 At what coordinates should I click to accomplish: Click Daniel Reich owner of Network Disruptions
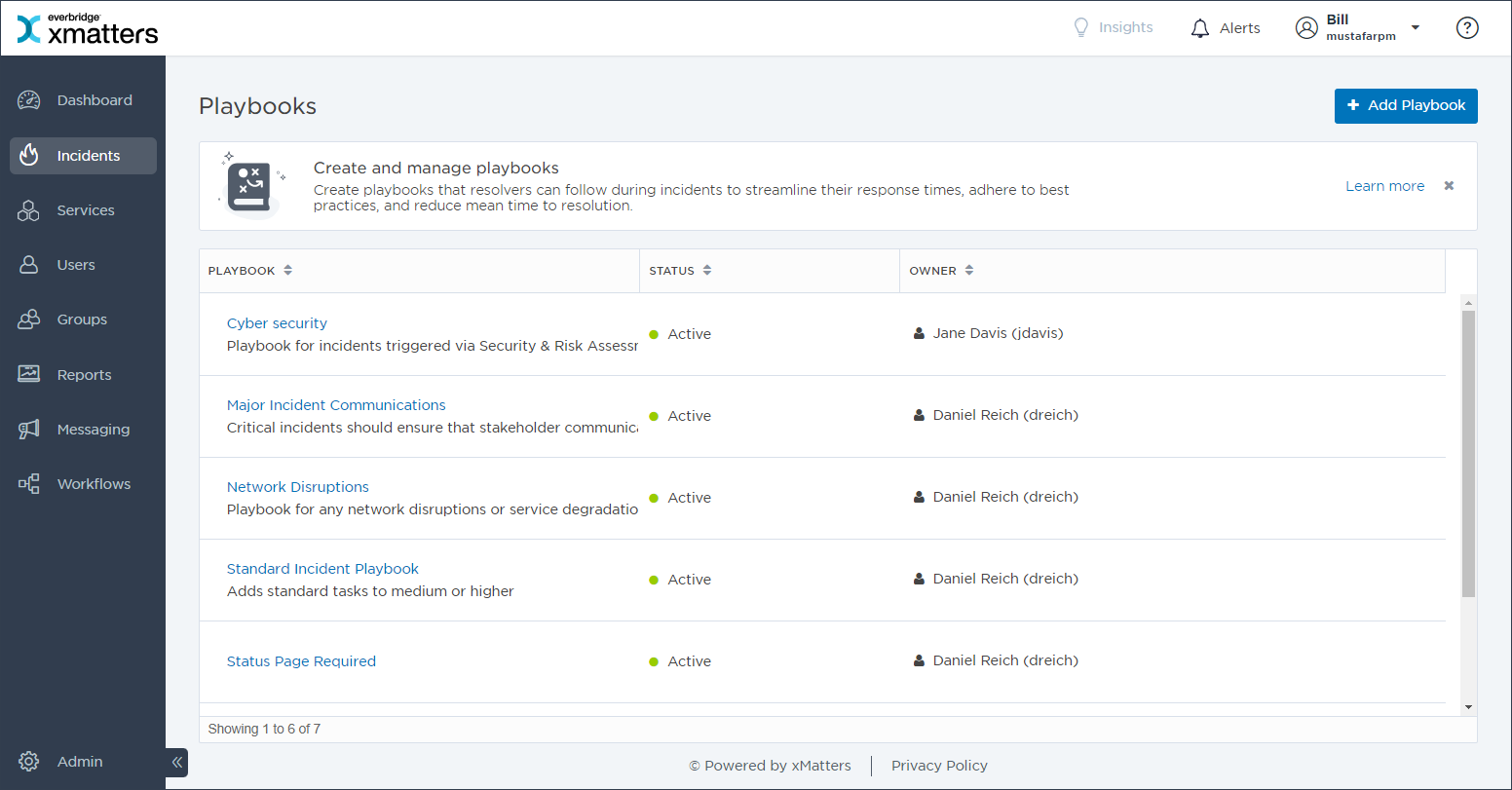1005,497
